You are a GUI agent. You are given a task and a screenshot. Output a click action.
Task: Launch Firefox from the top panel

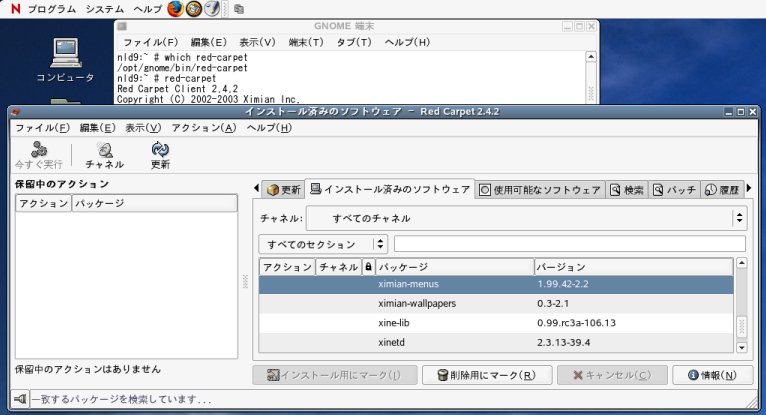[175, 9]
